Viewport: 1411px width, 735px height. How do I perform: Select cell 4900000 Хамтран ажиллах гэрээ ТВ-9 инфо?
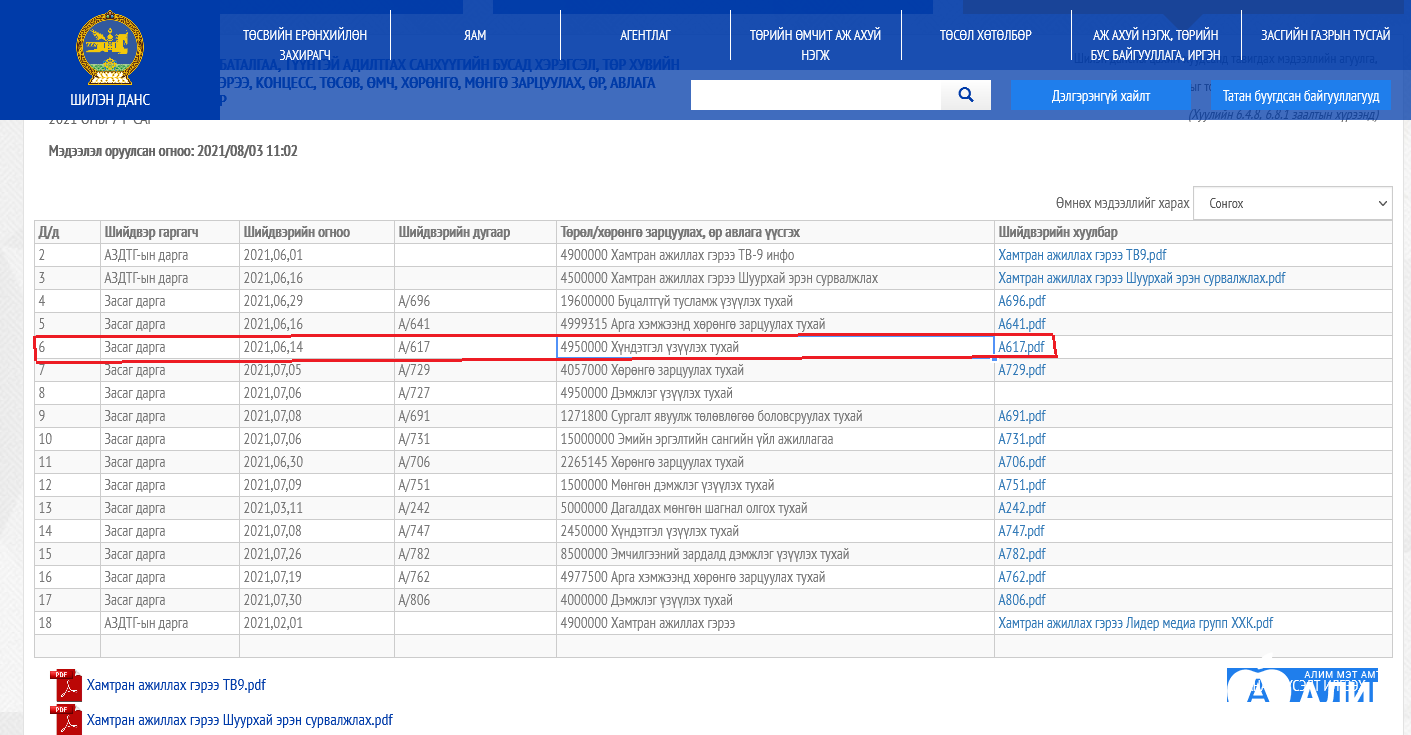tap(775, 255)
